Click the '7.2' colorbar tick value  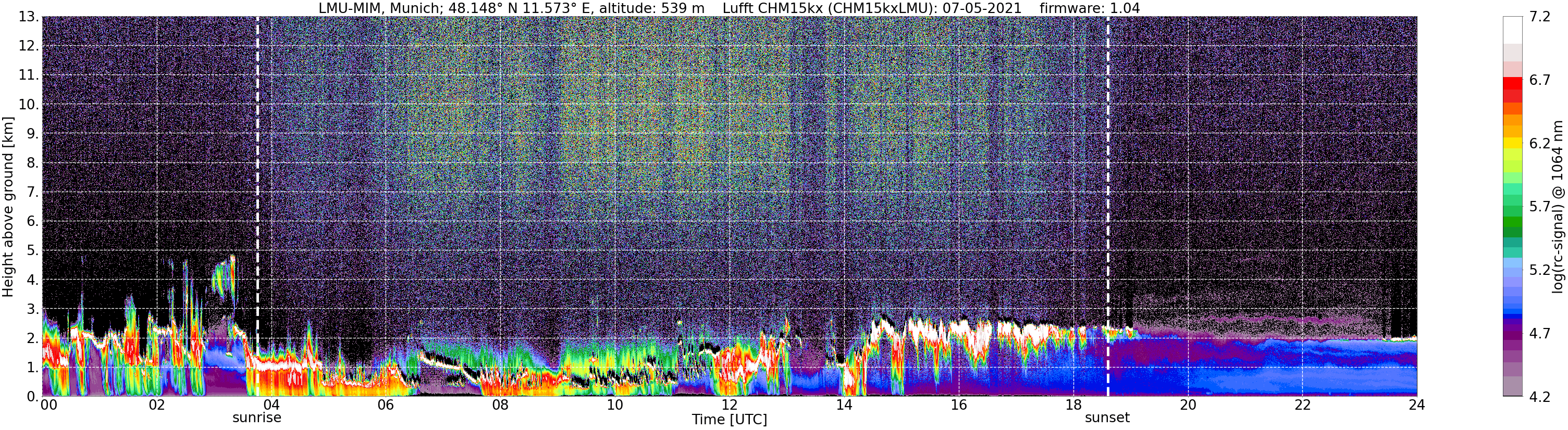tap(1540, 17)
